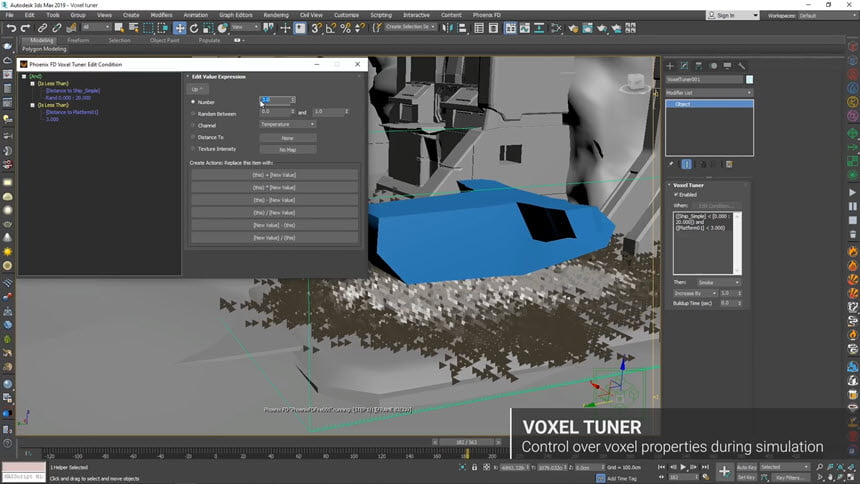Select the Distance to Platform01 tree entry
The height and width of the screenshot is (484, 860).
pyautogui.click(x=72, y=112)
